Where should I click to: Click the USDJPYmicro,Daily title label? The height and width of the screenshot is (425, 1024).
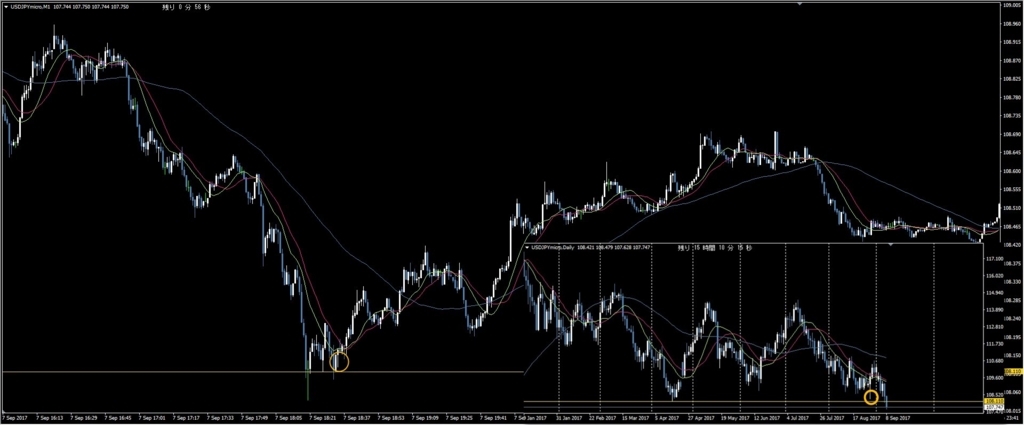(x=553, y=247)
